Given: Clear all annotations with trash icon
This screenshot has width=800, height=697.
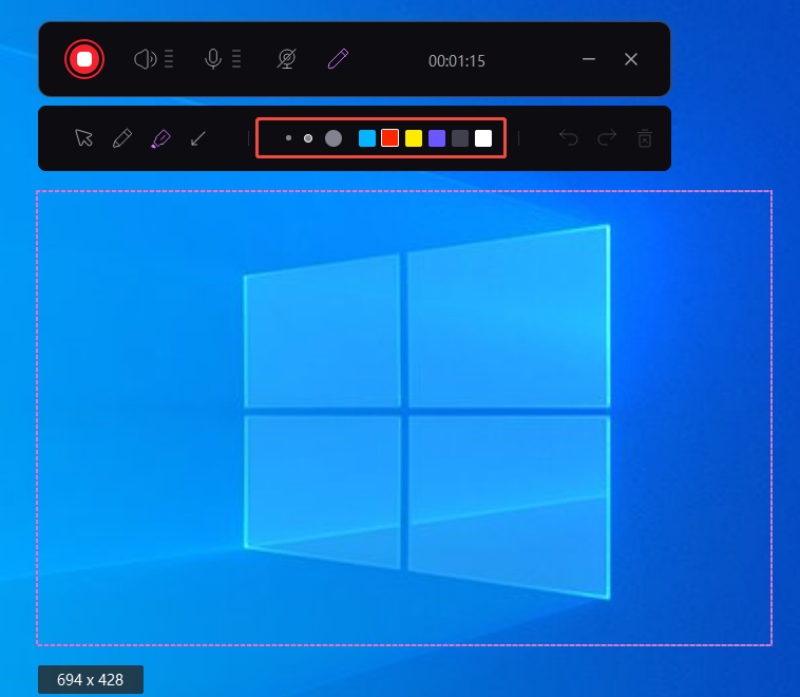Looking at the screenshot, I should [x=645, y=138].
